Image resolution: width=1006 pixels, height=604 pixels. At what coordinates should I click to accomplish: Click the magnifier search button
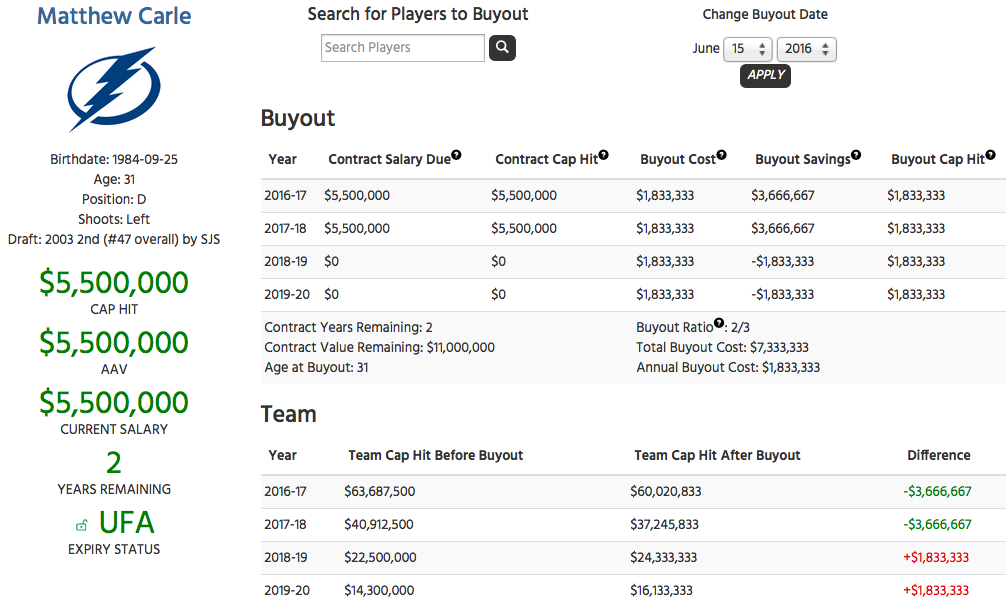click(502, 47)
